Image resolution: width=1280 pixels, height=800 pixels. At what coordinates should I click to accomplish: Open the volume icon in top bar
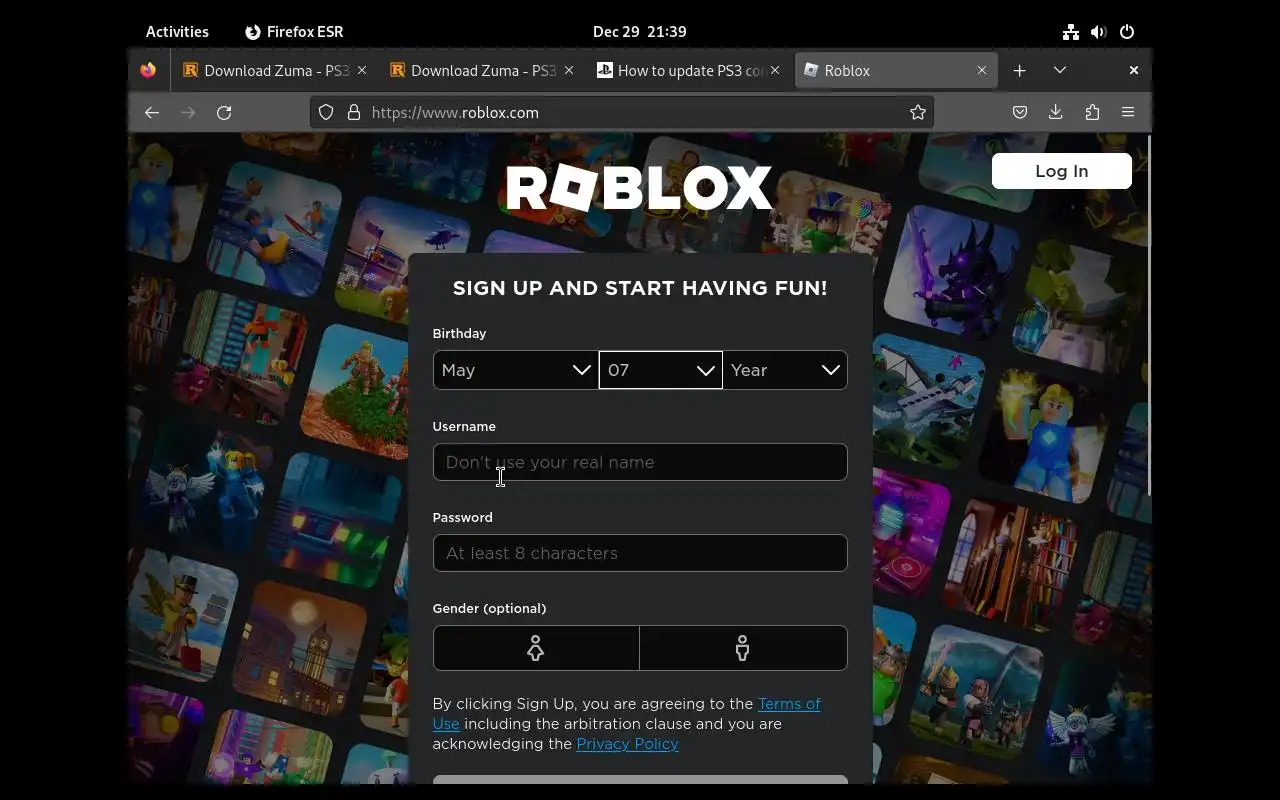(x=1099, y=32)
